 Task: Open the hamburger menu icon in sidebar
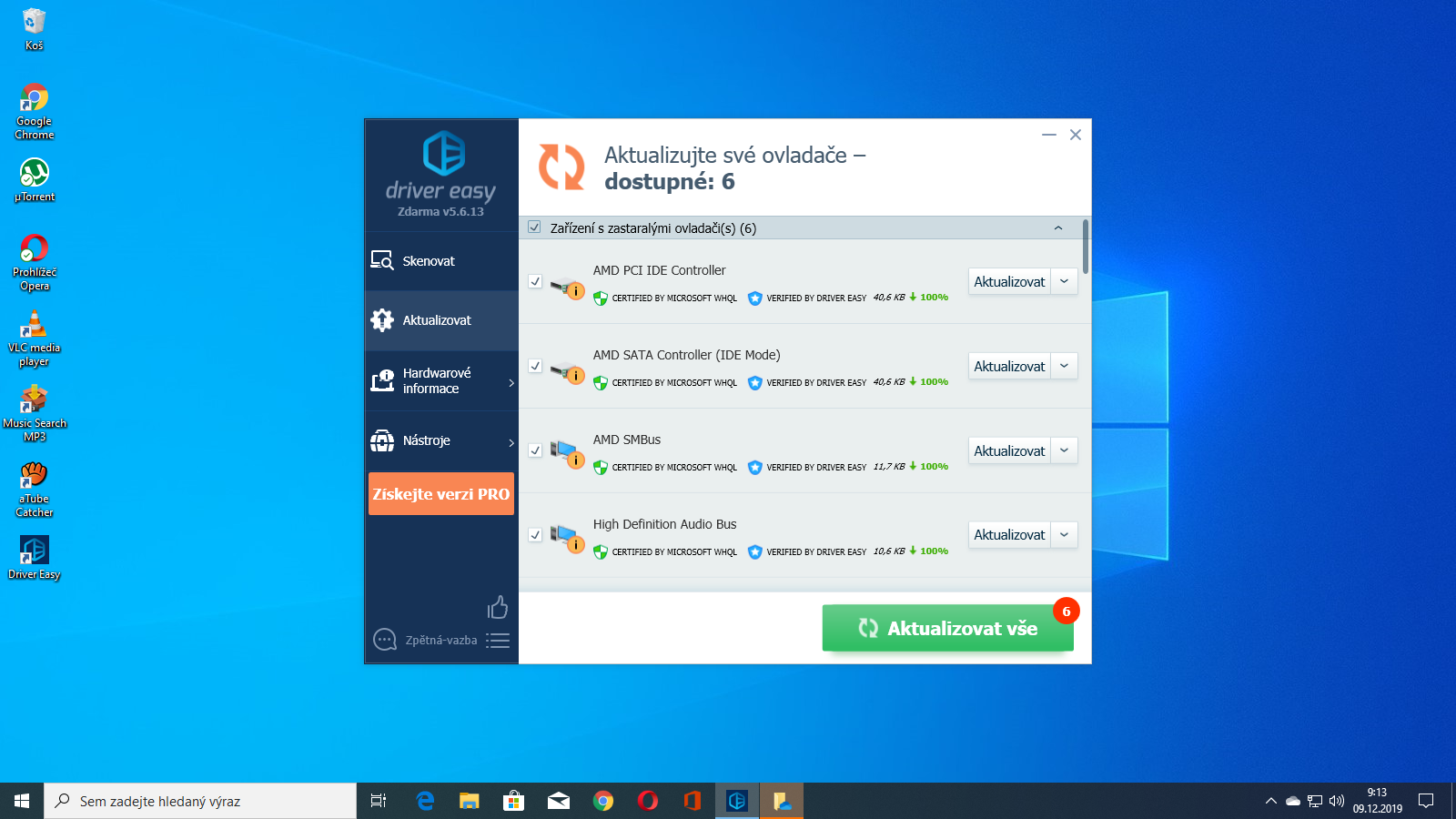click(x=497, y=641)
